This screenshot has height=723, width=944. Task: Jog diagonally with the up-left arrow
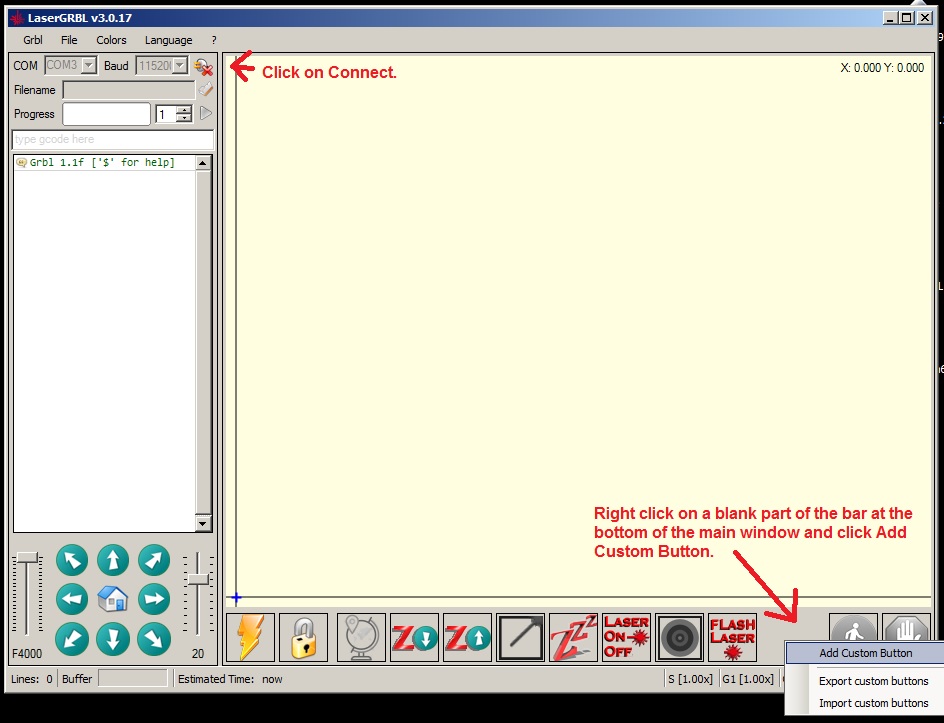click(x=72, y=560)
